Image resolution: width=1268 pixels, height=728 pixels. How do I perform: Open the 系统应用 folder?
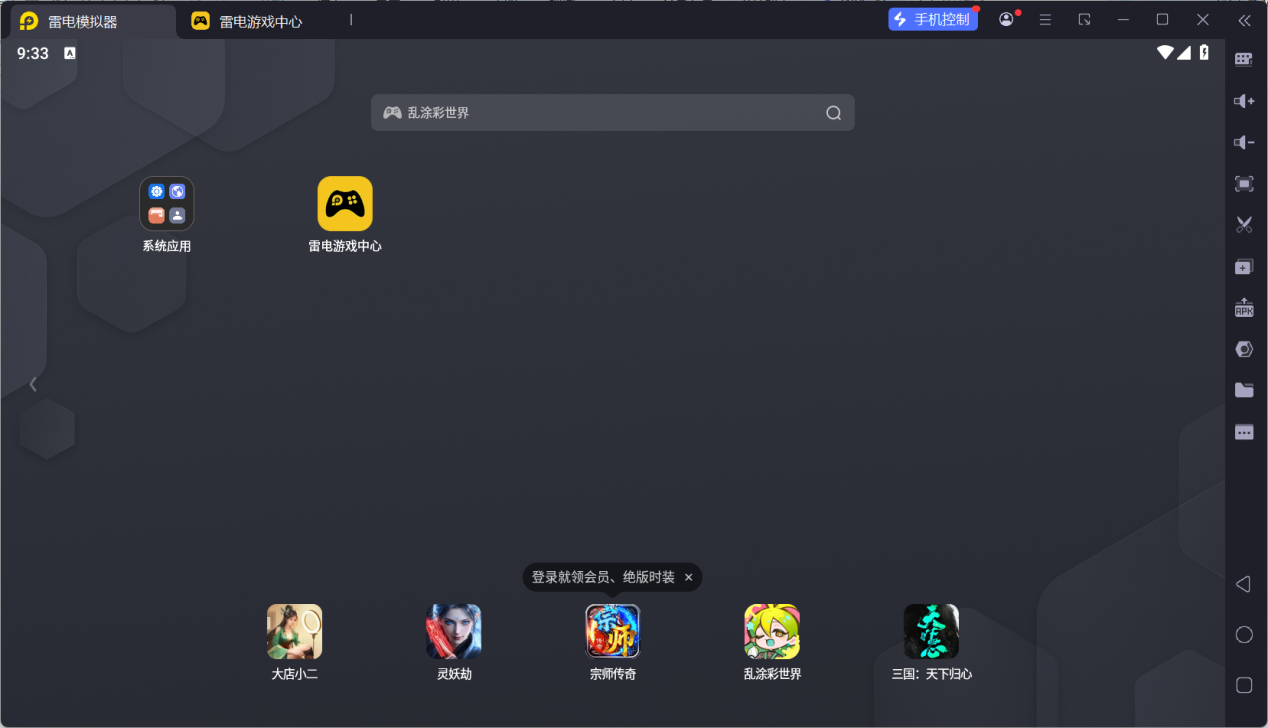click(x=167, y=204)
